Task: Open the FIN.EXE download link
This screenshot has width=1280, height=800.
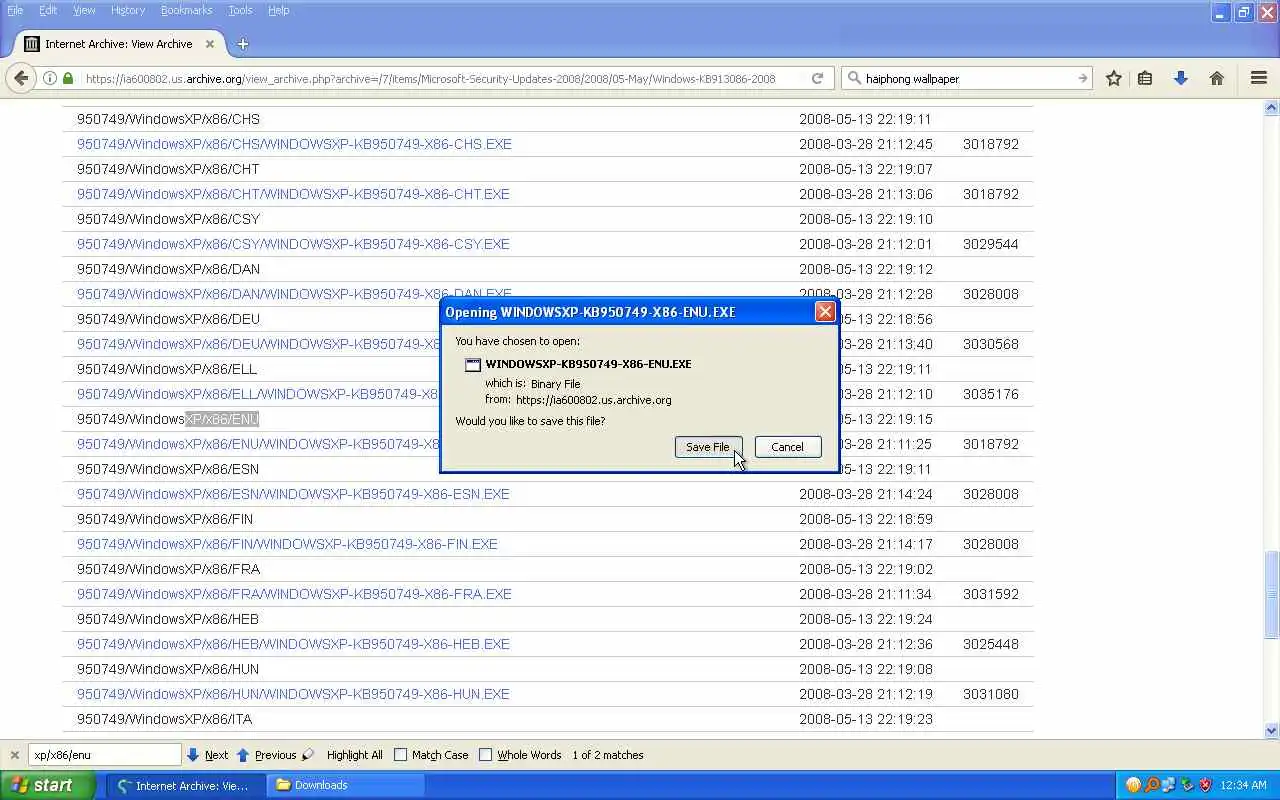Action: tap(287, 544)
